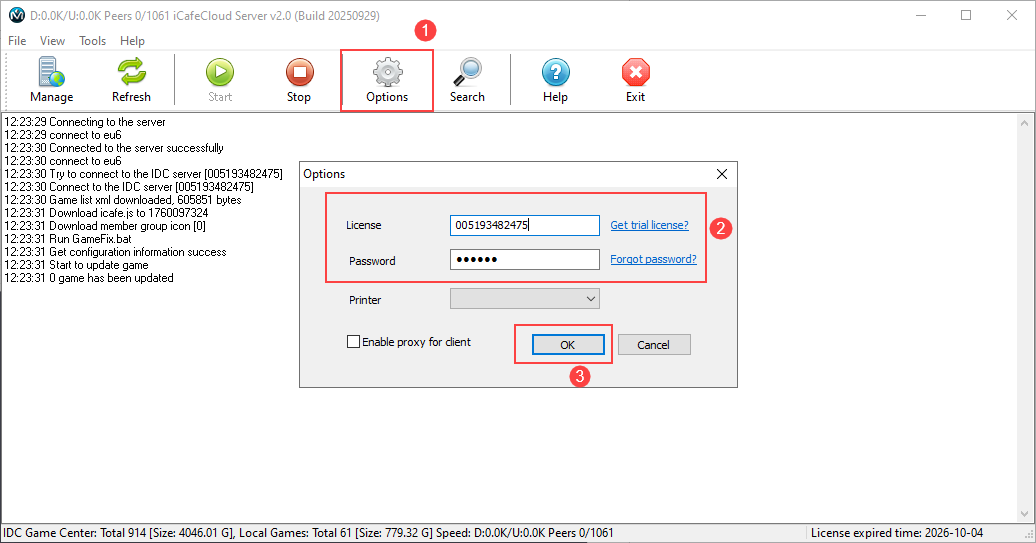Click the red Exit icon
This screenshot has width=1036, height=543.
tap(635, 73)
